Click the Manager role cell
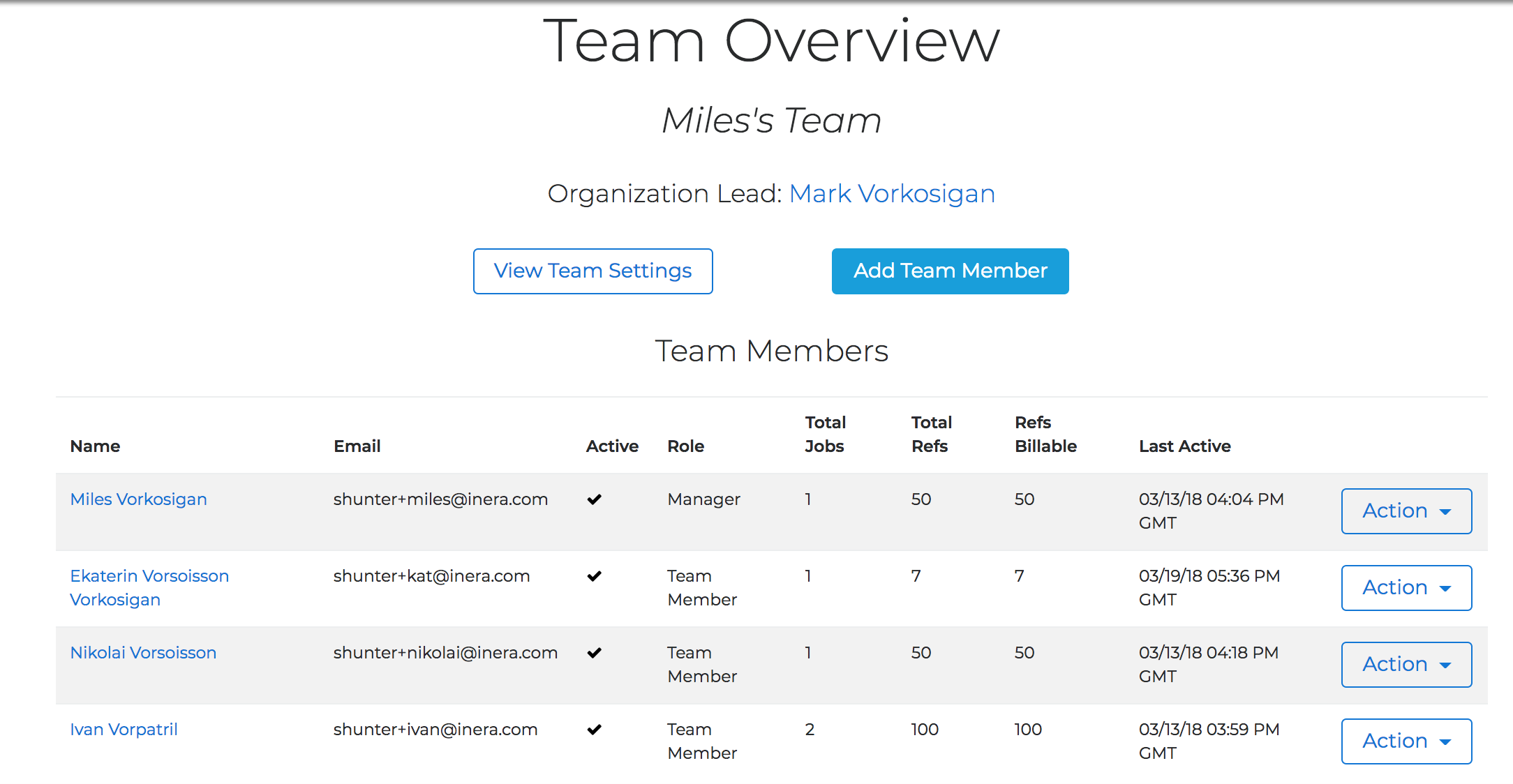 click(x=703, y=499)
